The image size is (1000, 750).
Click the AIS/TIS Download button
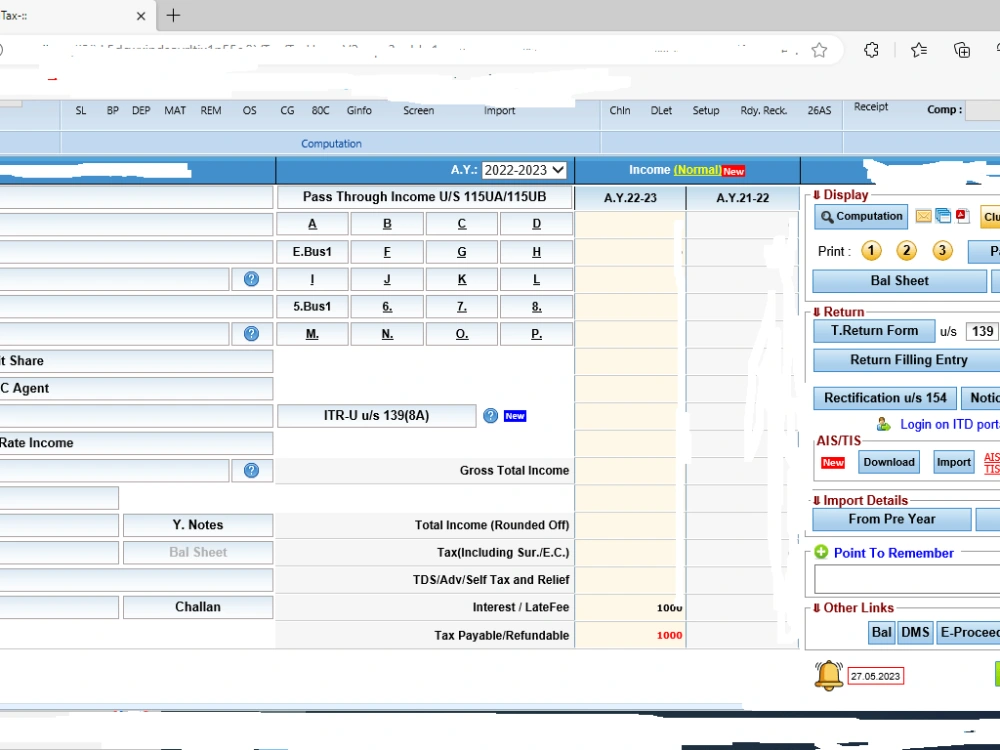[888, 462]
